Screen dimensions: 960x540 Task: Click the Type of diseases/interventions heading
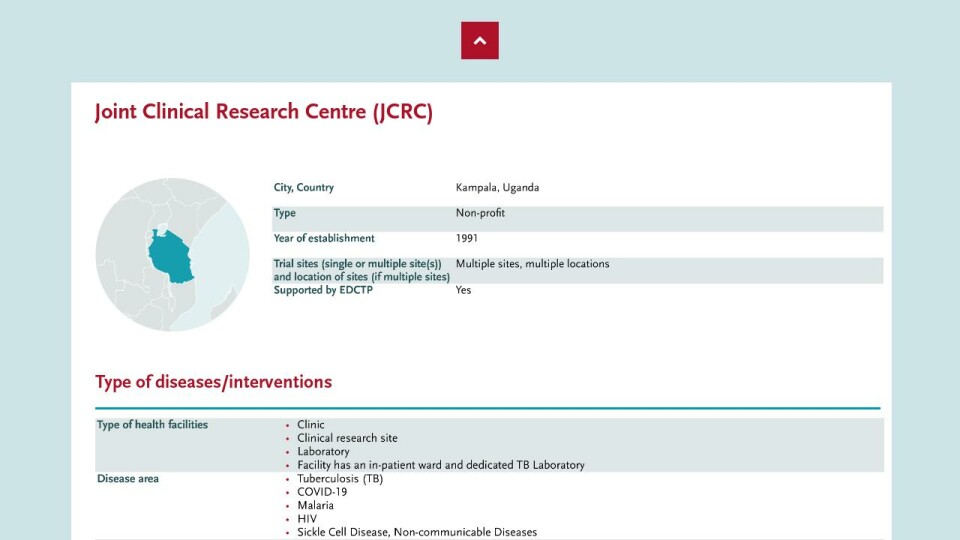coord(214,381)
